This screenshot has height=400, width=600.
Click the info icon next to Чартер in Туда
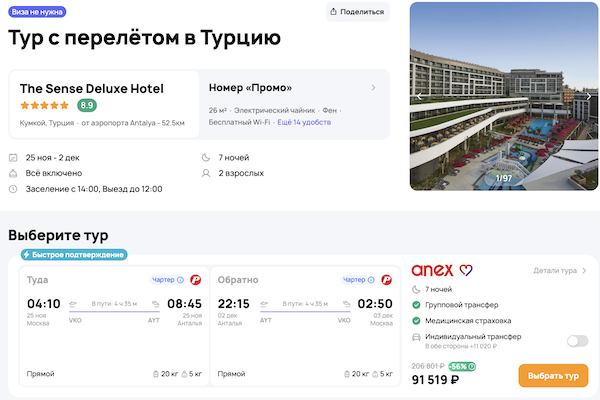tap(180, 280)
